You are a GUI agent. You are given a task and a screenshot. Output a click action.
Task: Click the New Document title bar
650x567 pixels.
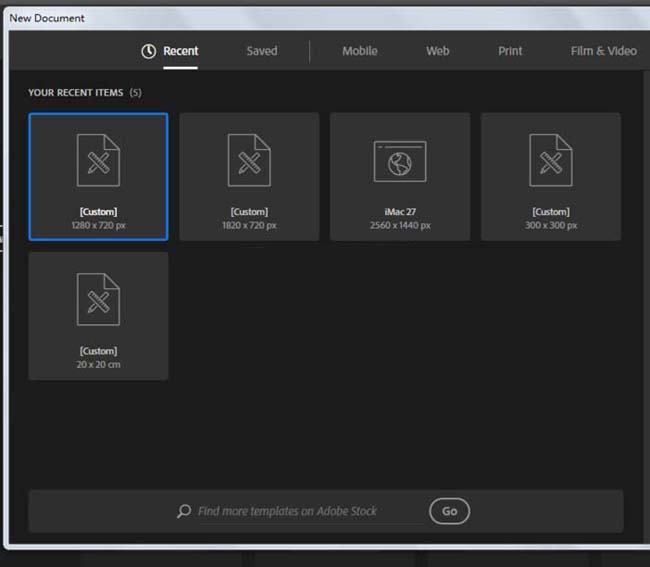[x=300, y=18]
